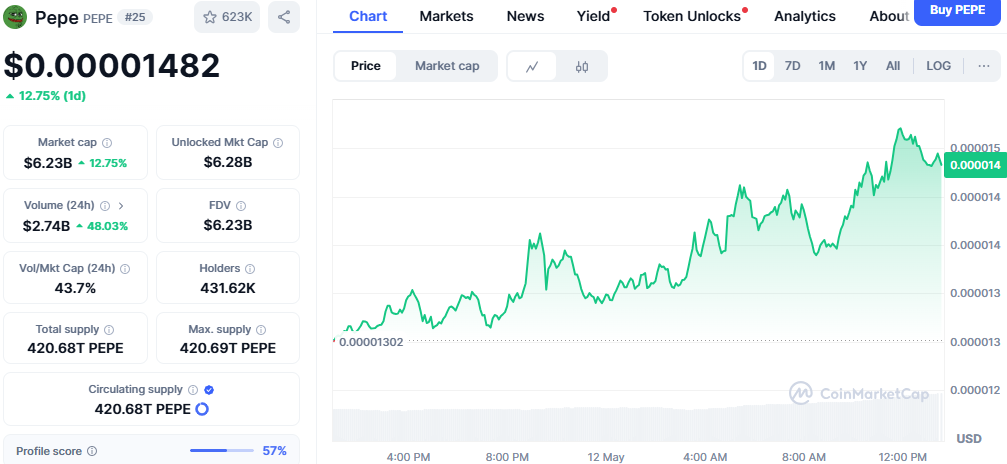
Task: Click the verified badge by Circulating supply
Action: click(209, 389)
